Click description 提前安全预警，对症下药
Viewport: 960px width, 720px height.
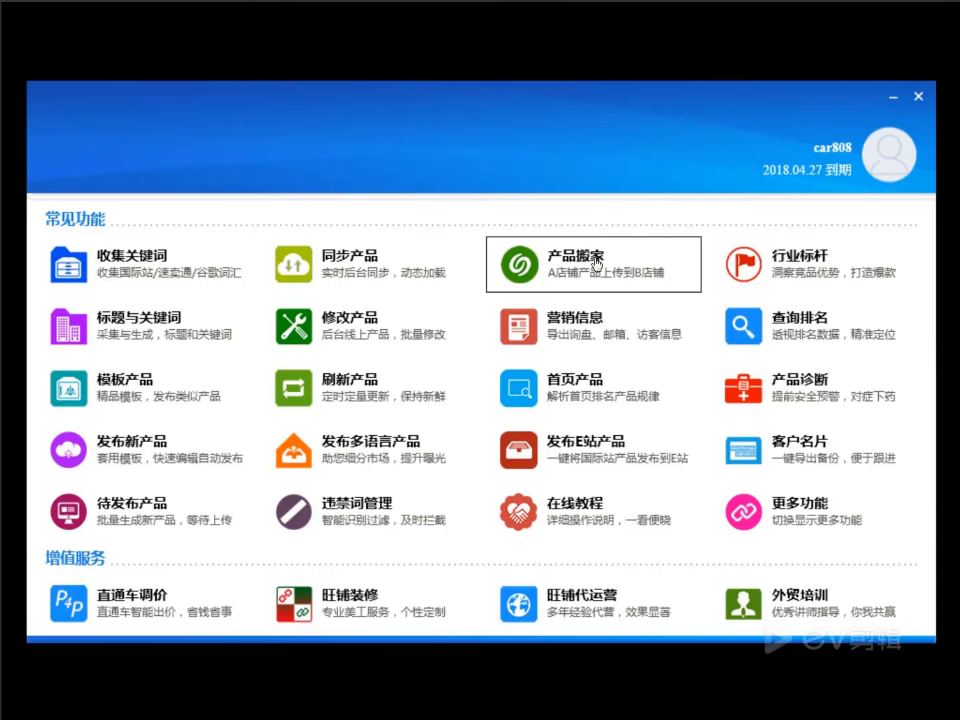[x=833, y=397]
